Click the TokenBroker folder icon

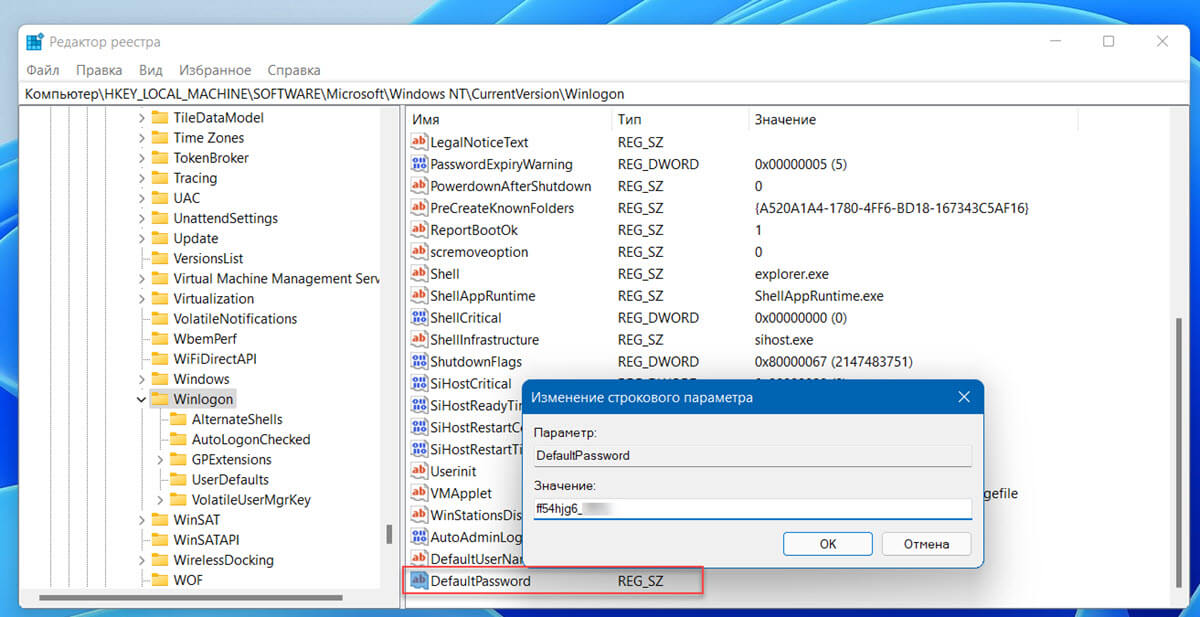click(159, 158)
